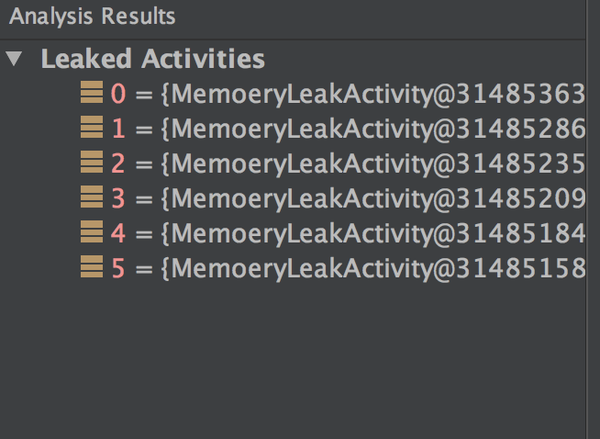Select leaked activity MemoeryLeakActivity@31485235
Screen dimensions: 600x439
(372, 164)
